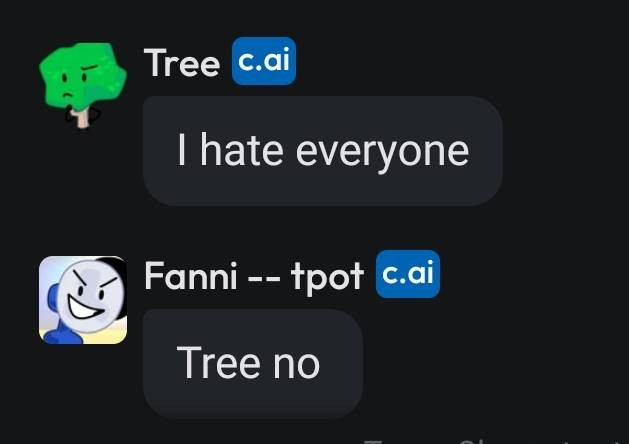Click the letter "I" starting Tree's message
629x444 pixels.
coord(181,149)
